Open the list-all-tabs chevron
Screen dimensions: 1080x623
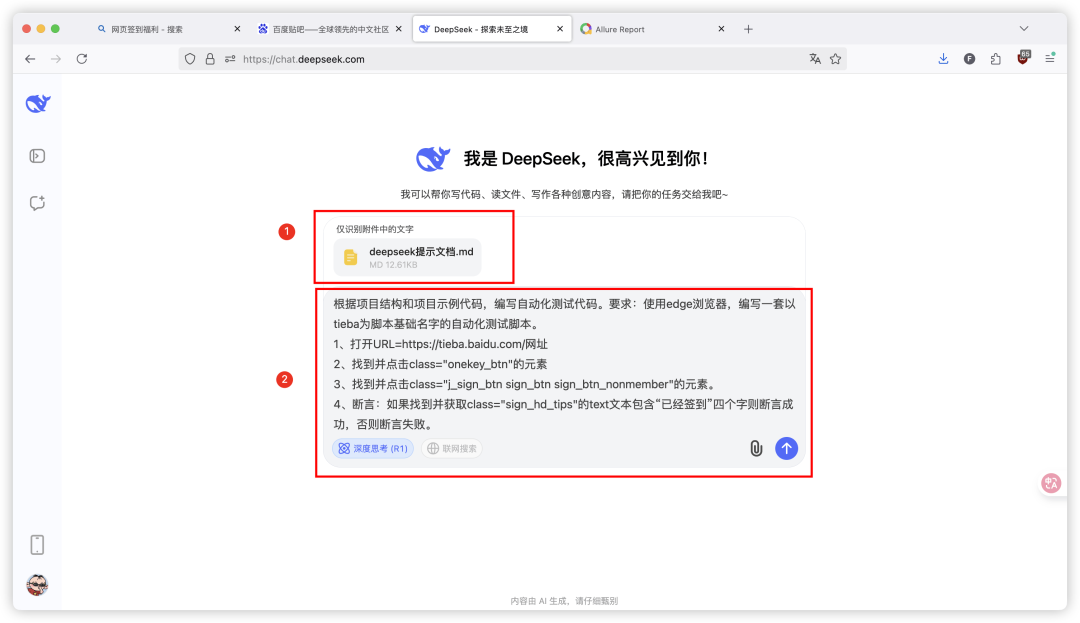click(1023, 28)
